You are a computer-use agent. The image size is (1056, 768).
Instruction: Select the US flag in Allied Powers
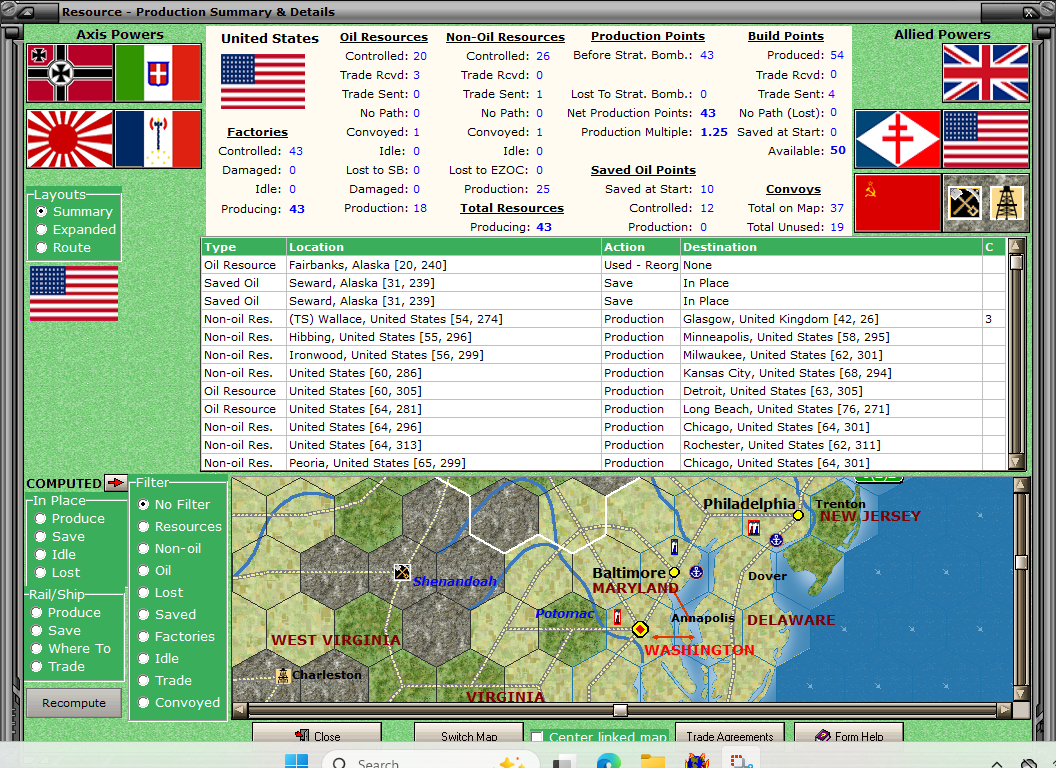(x=986, y=139)
